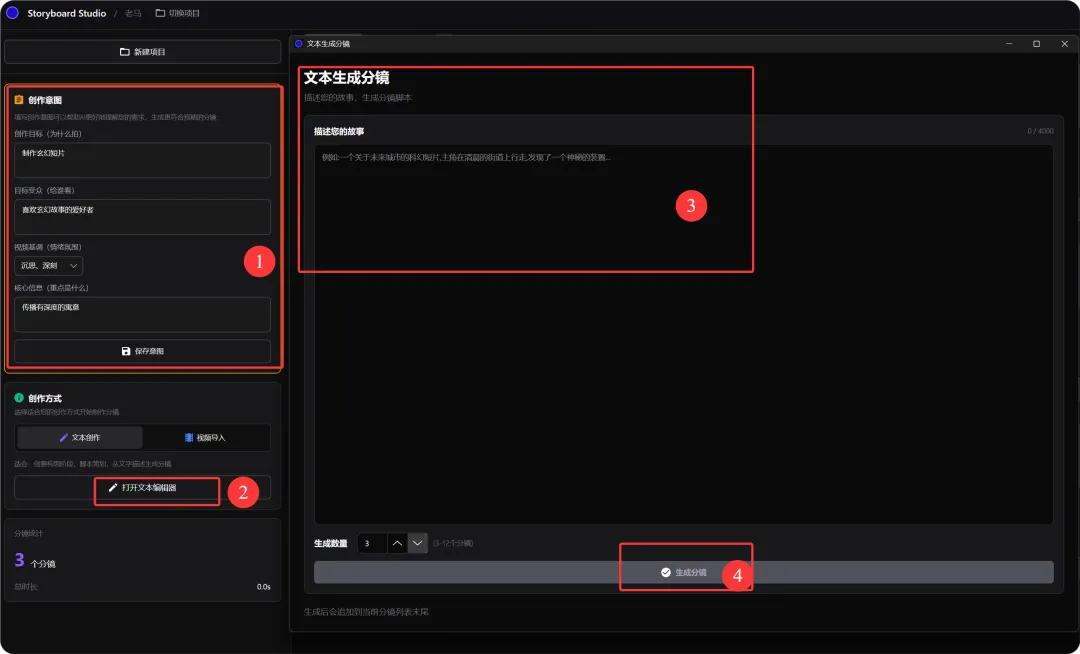Viewport: 1080px width, 654px height.
Task: Open the 视频基调 dropdown showing 沉思、深刻
Action: pyautogui.click(x=48, y=266)
